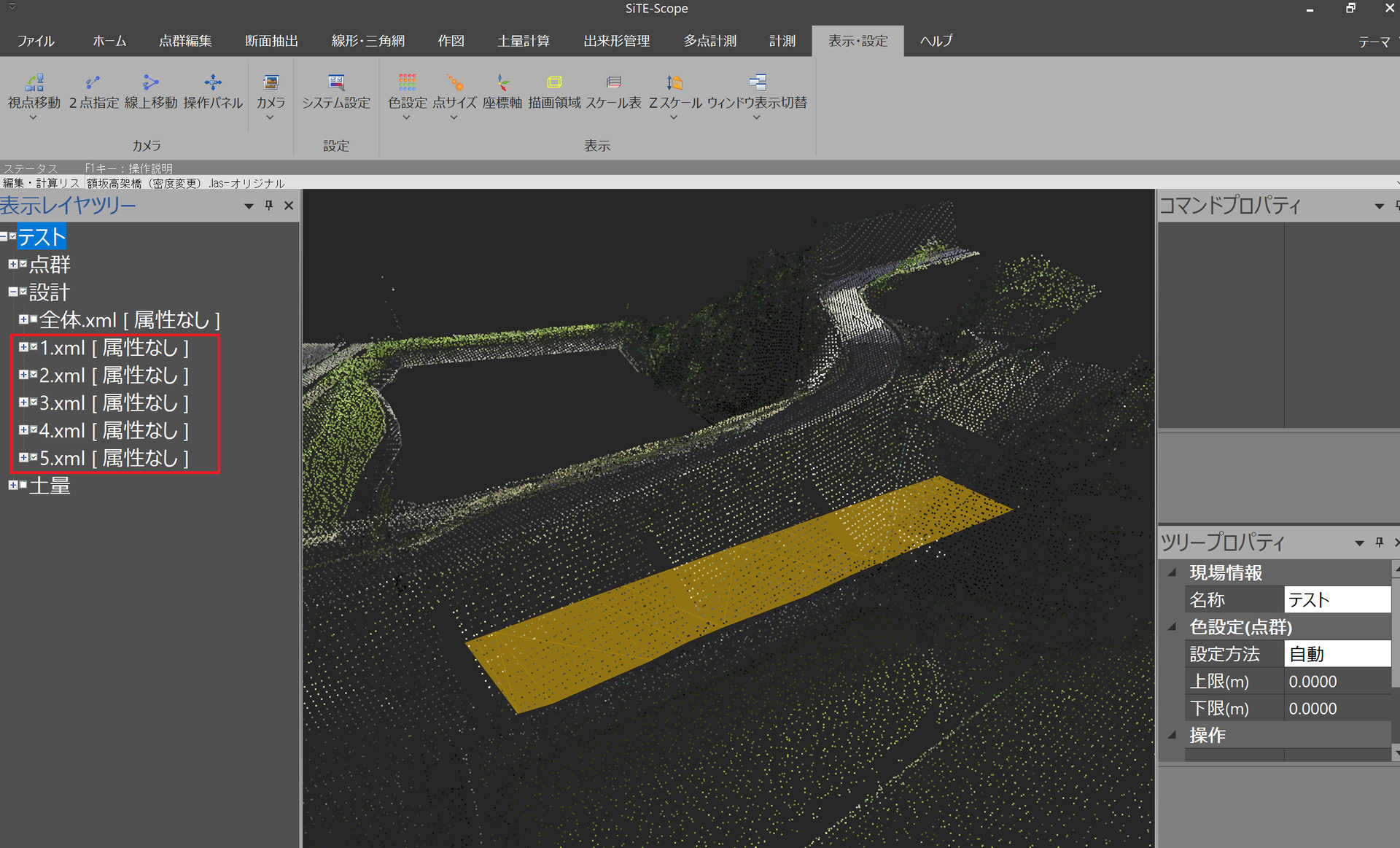Click the 描画領域 drawing area icon
This screenshot has height=848, width=1400.
click(x=554, y=82)
